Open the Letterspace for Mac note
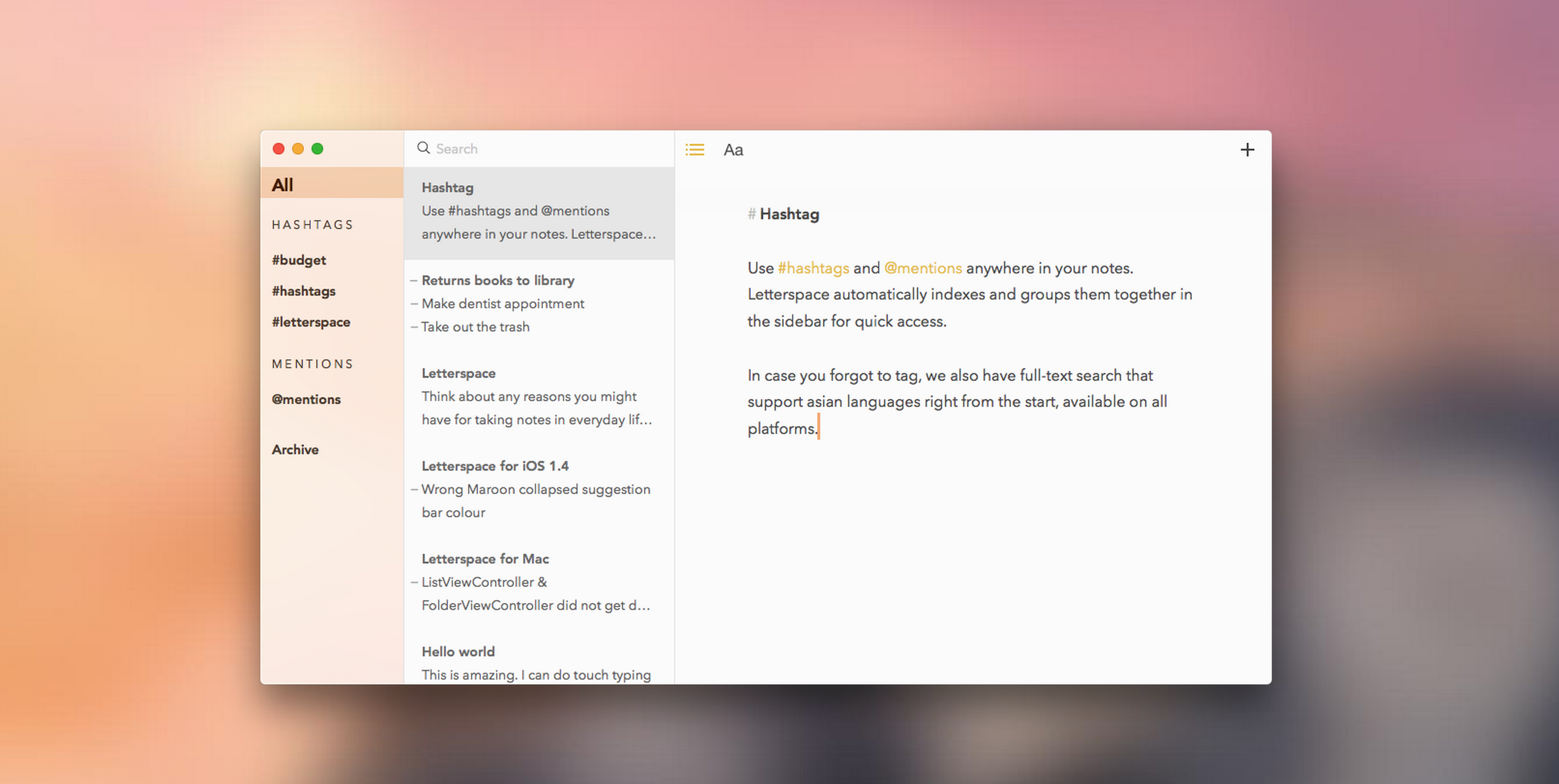This screenshot has width=1559, height=784. click(x=486, y=559)
